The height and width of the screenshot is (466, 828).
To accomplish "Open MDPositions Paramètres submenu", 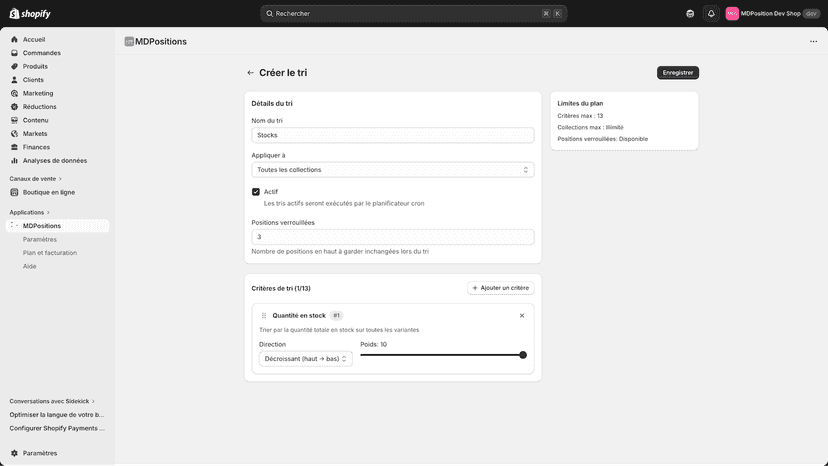I will (x=40, y=239).
